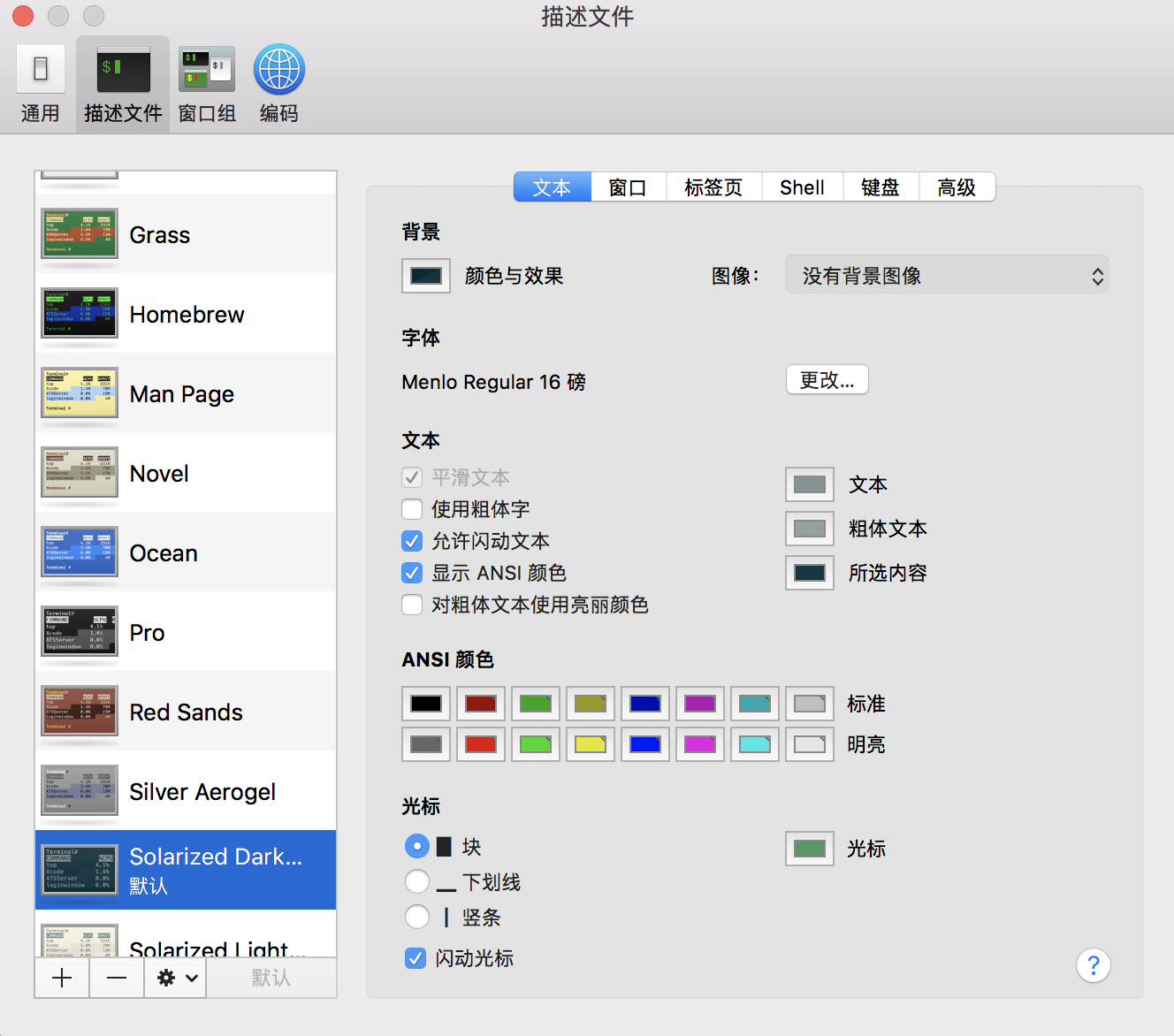Open help with question mark button

pyautogui.click(x=1094, y=965)
